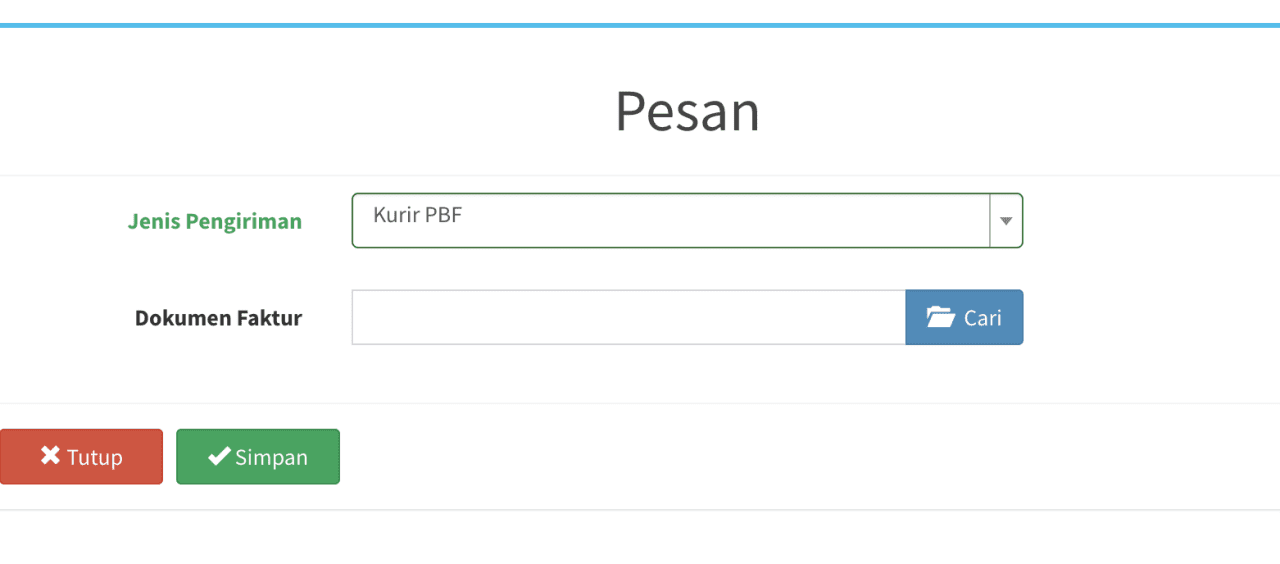Close the dialog with red Tutup button

tap(81, 457)
